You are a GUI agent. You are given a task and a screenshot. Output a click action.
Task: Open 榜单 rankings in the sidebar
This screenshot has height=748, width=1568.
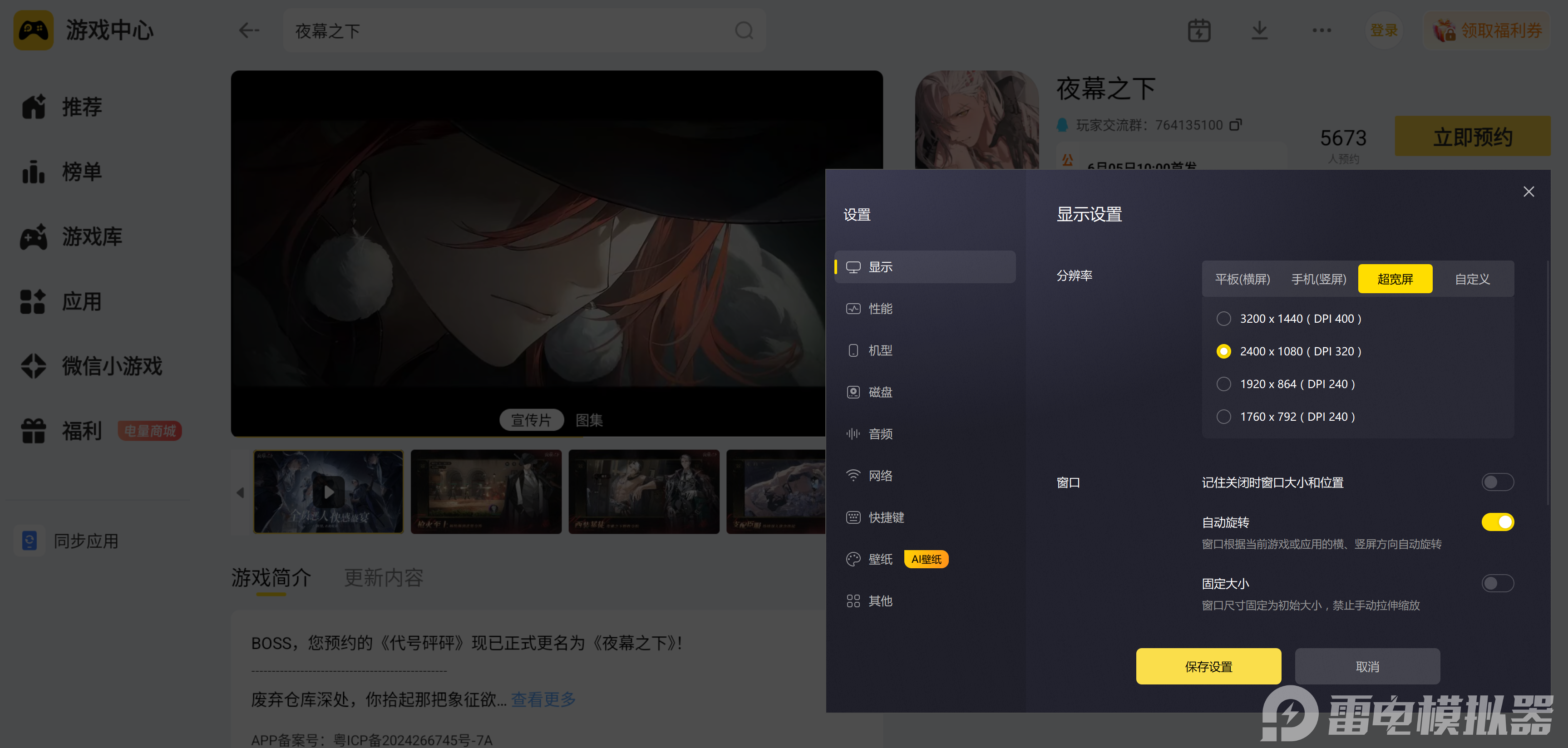point(62,172)
